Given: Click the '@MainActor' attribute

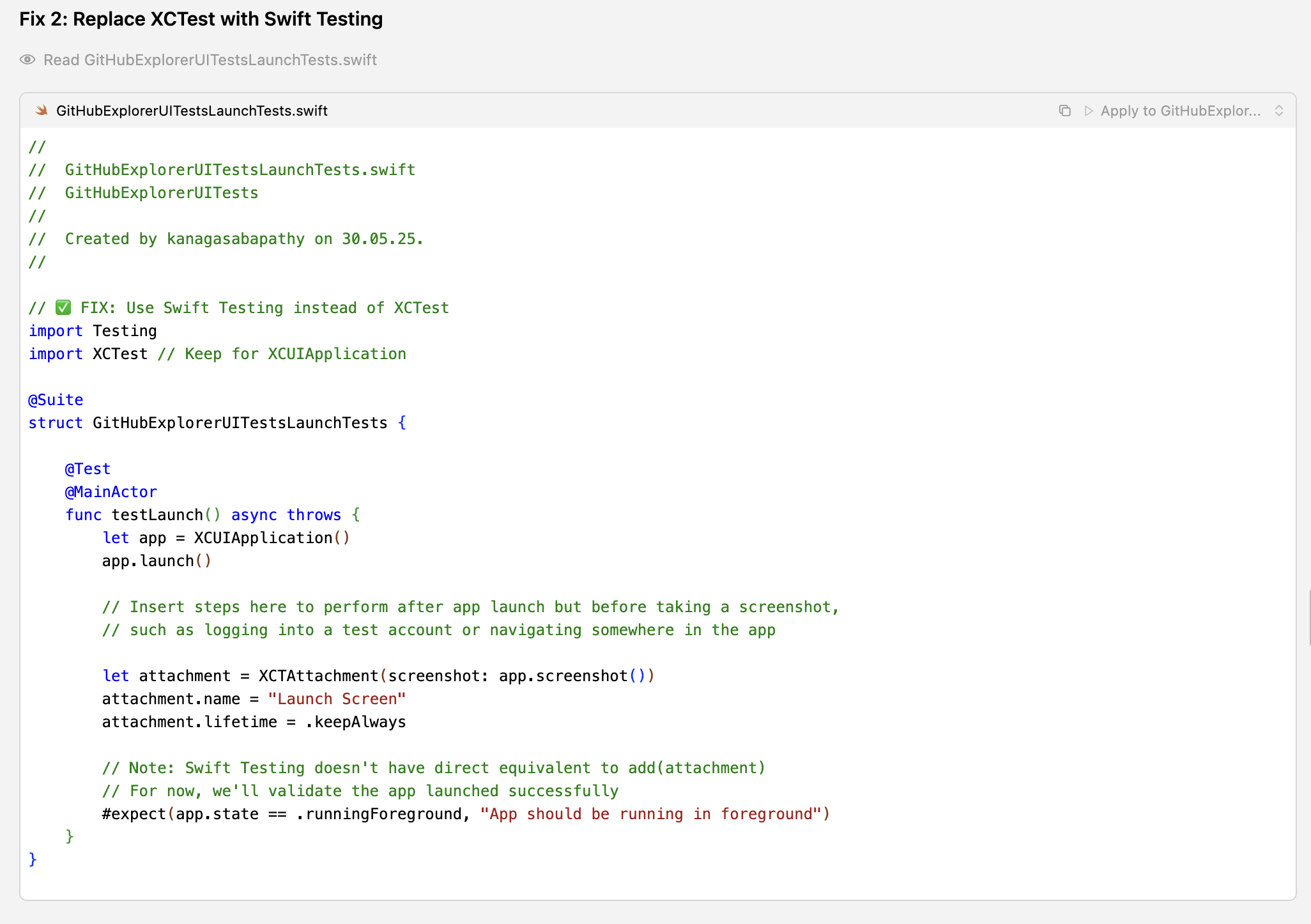Looking at the screenshot, I should tap(111, 492).
